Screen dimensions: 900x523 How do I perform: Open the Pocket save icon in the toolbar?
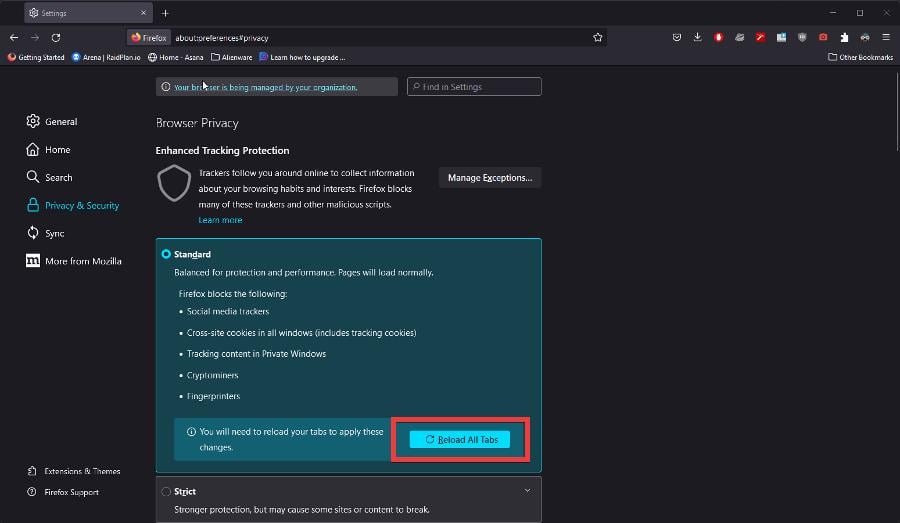677,37
